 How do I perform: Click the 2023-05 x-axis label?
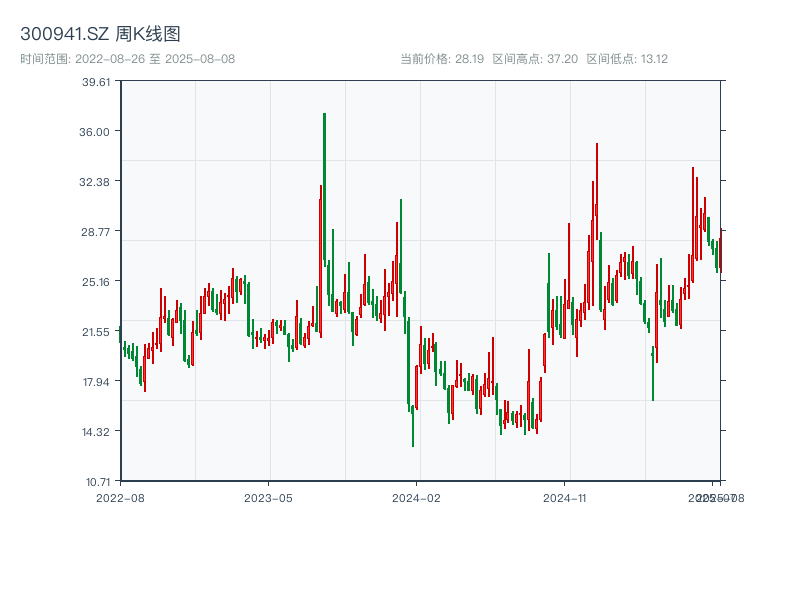(268, 498)
